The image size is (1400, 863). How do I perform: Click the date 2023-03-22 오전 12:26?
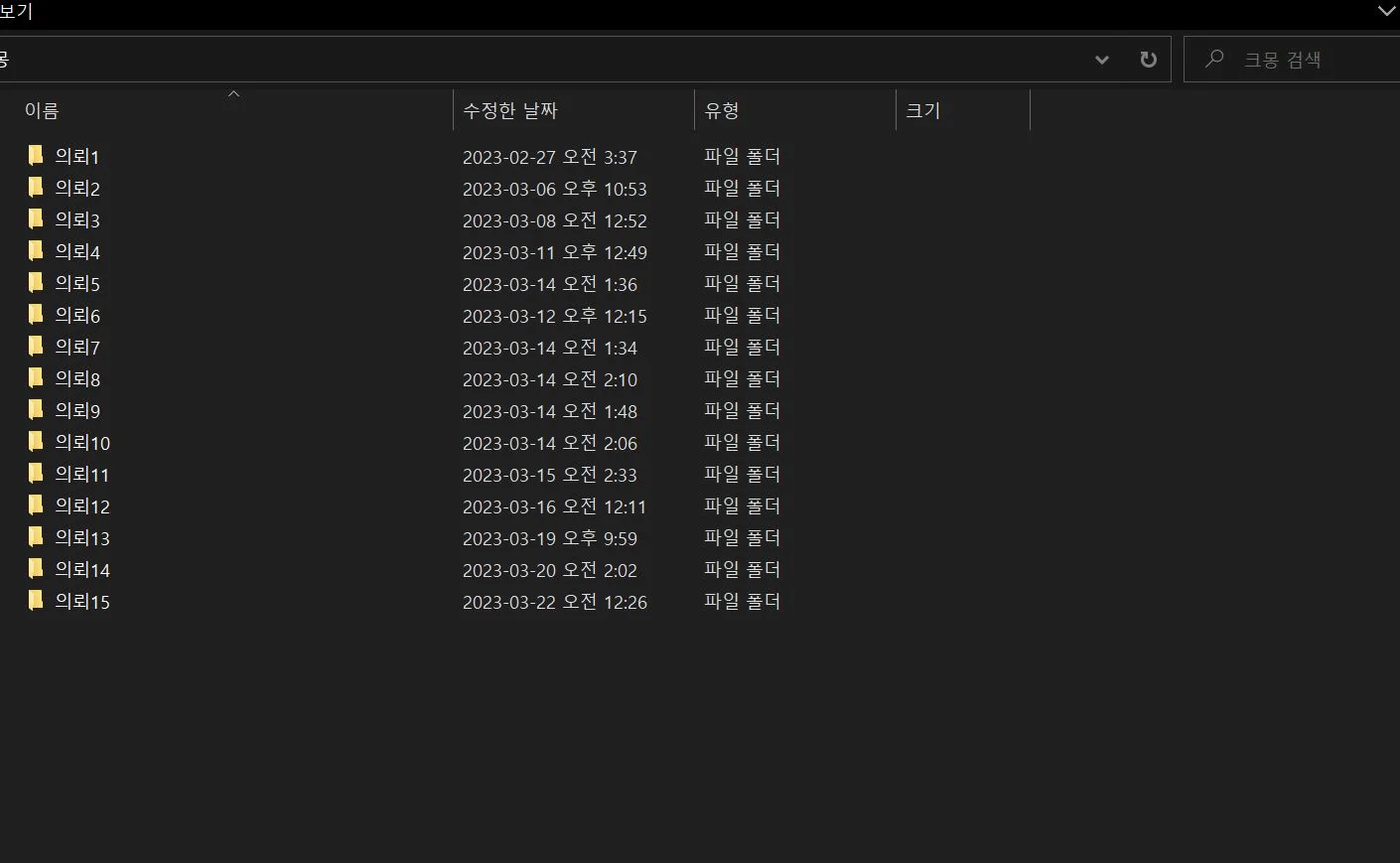(x=555, y=602)
